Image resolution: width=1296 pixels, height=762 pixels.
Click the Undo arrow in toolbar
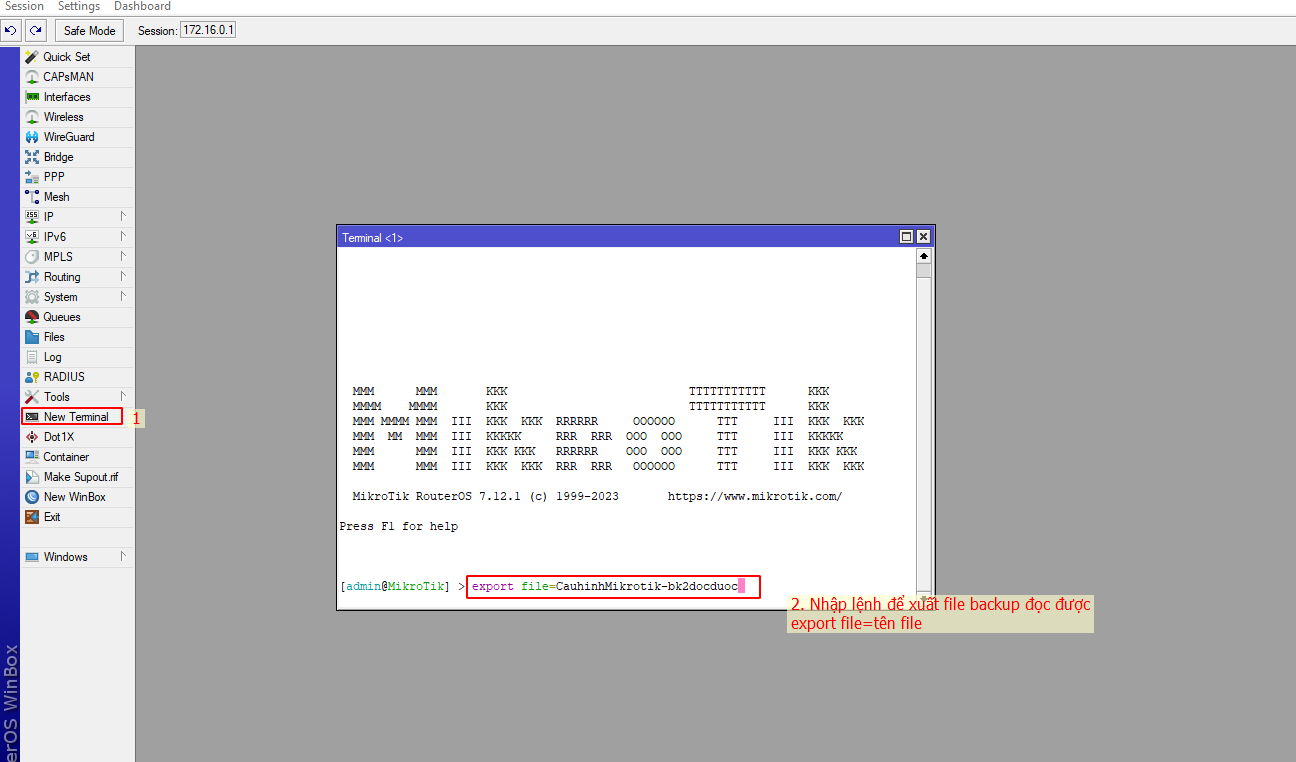point(11,30)
